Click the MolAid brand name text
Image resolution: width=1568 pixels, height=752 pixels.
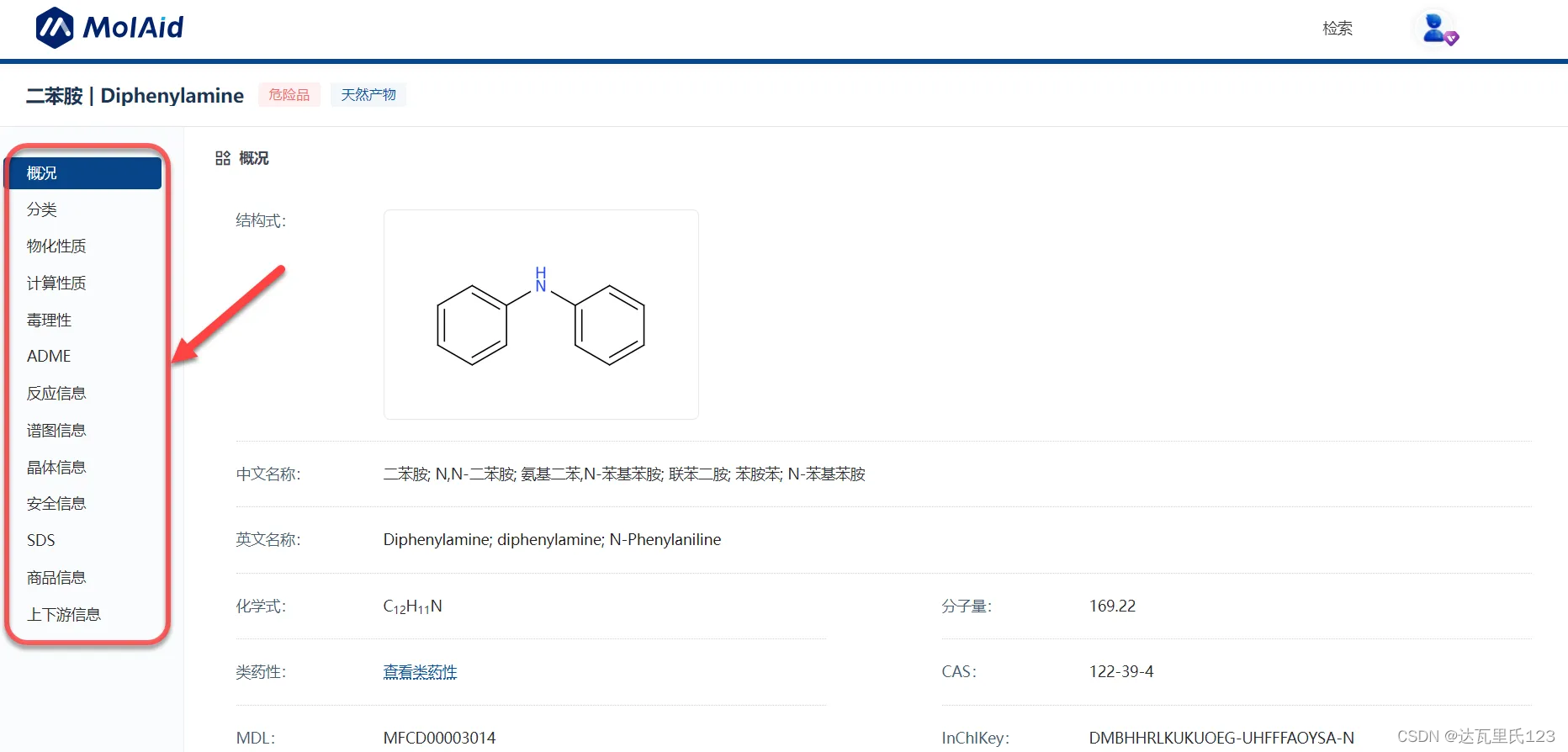click(x=133, y=28)
